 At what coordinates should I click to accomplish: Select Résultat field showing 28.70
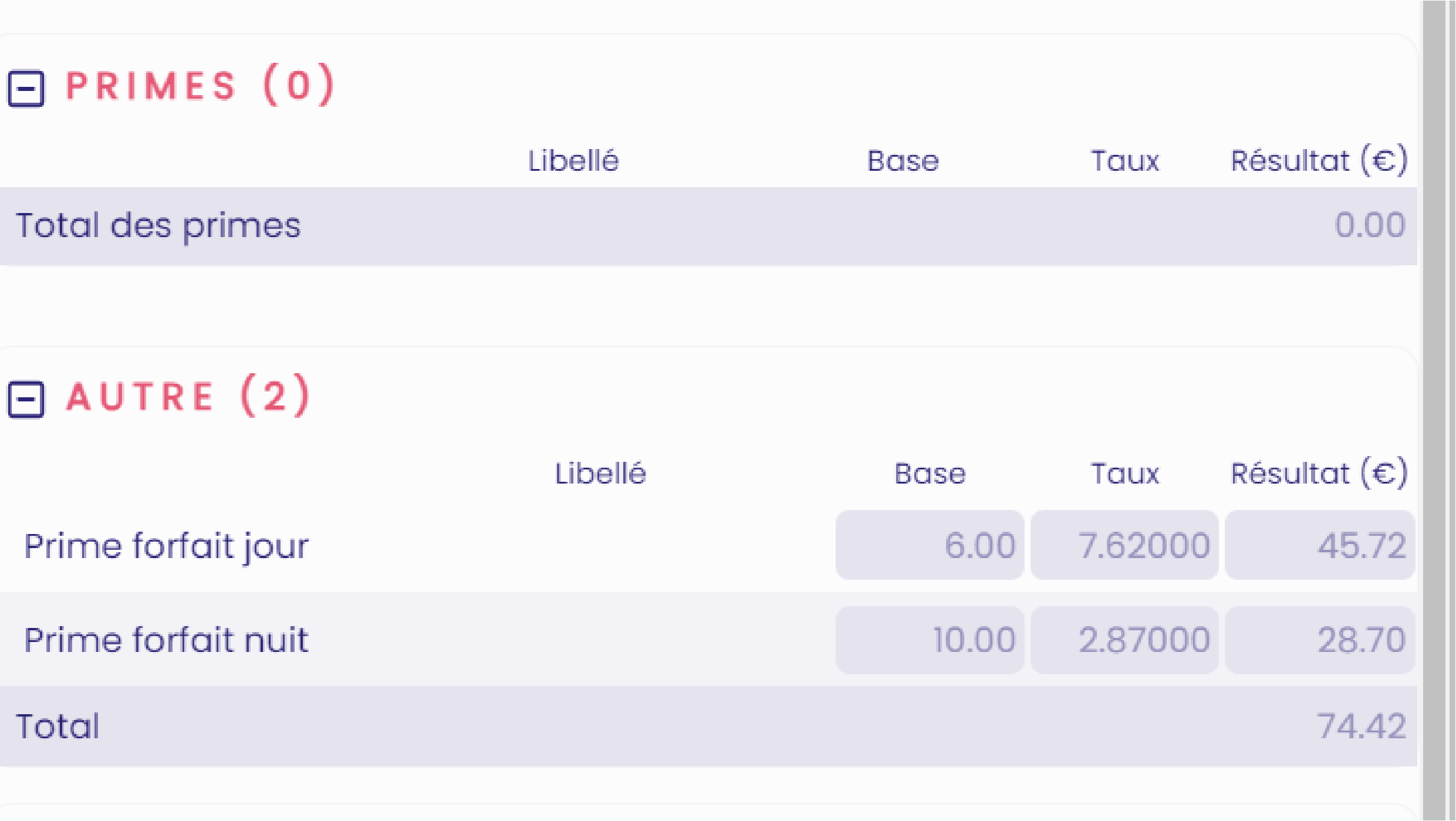tap(1320, 640)
